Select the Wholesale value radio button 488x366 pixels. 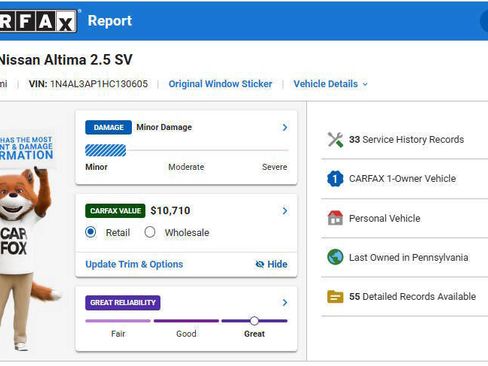tap(150, 232)
